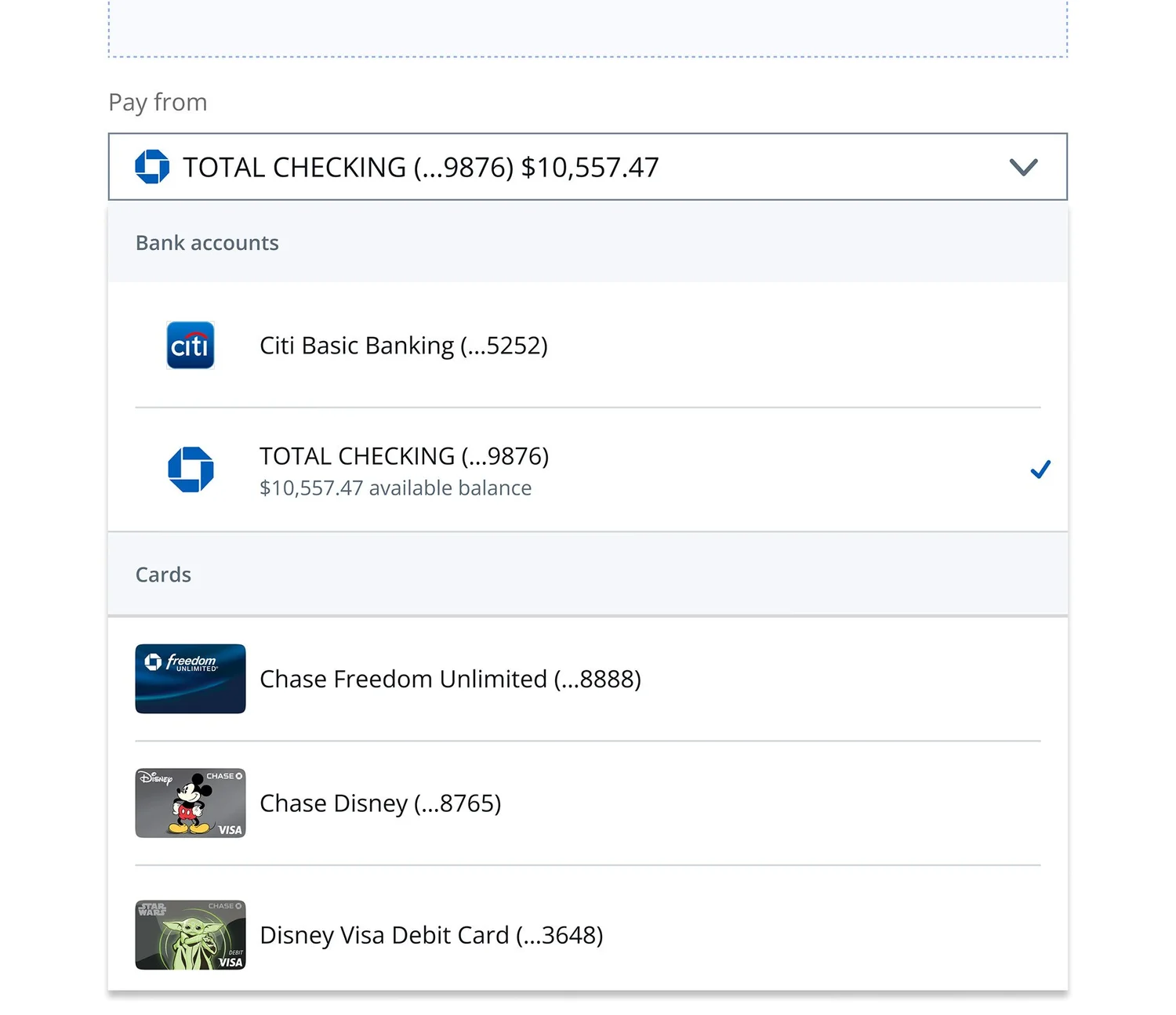Click the Citi bank logo icon

pyautogui.click(x=191, y=345)
